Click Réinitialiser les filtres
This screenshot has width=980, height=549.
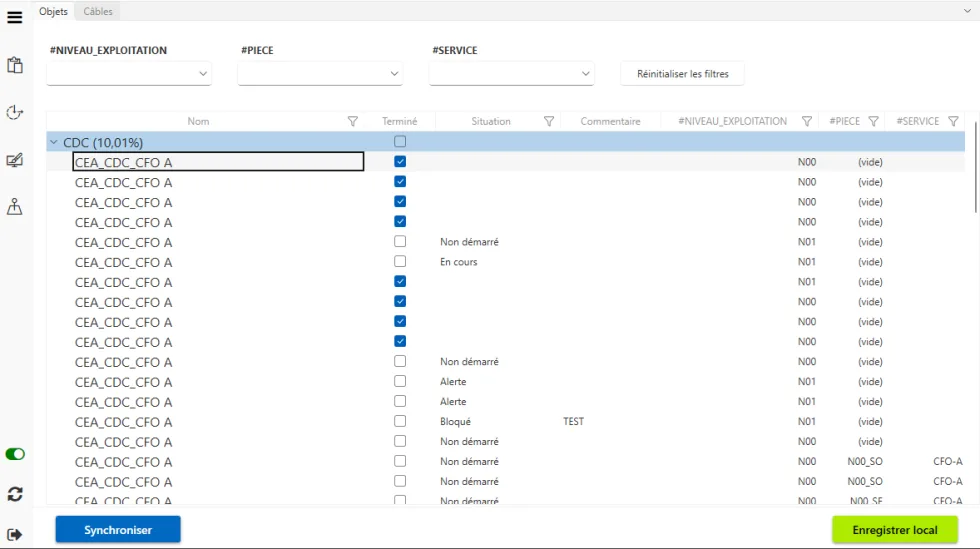tap(683, 74)
